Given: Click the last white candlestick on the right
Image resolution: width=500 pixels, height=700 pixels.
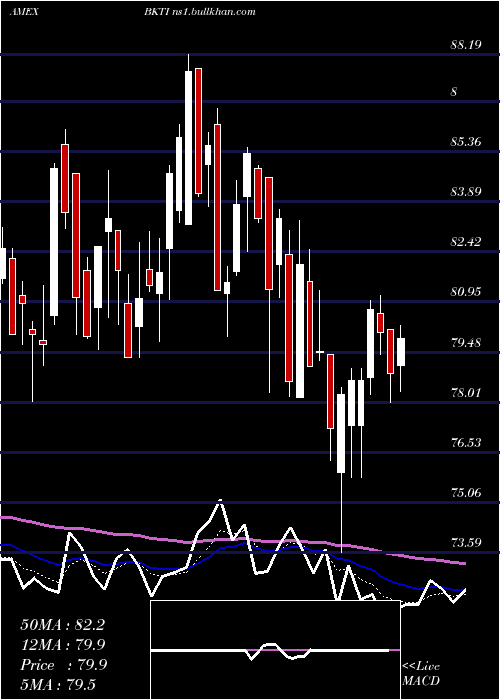Looking at the screenshot, I should (401, 352).
